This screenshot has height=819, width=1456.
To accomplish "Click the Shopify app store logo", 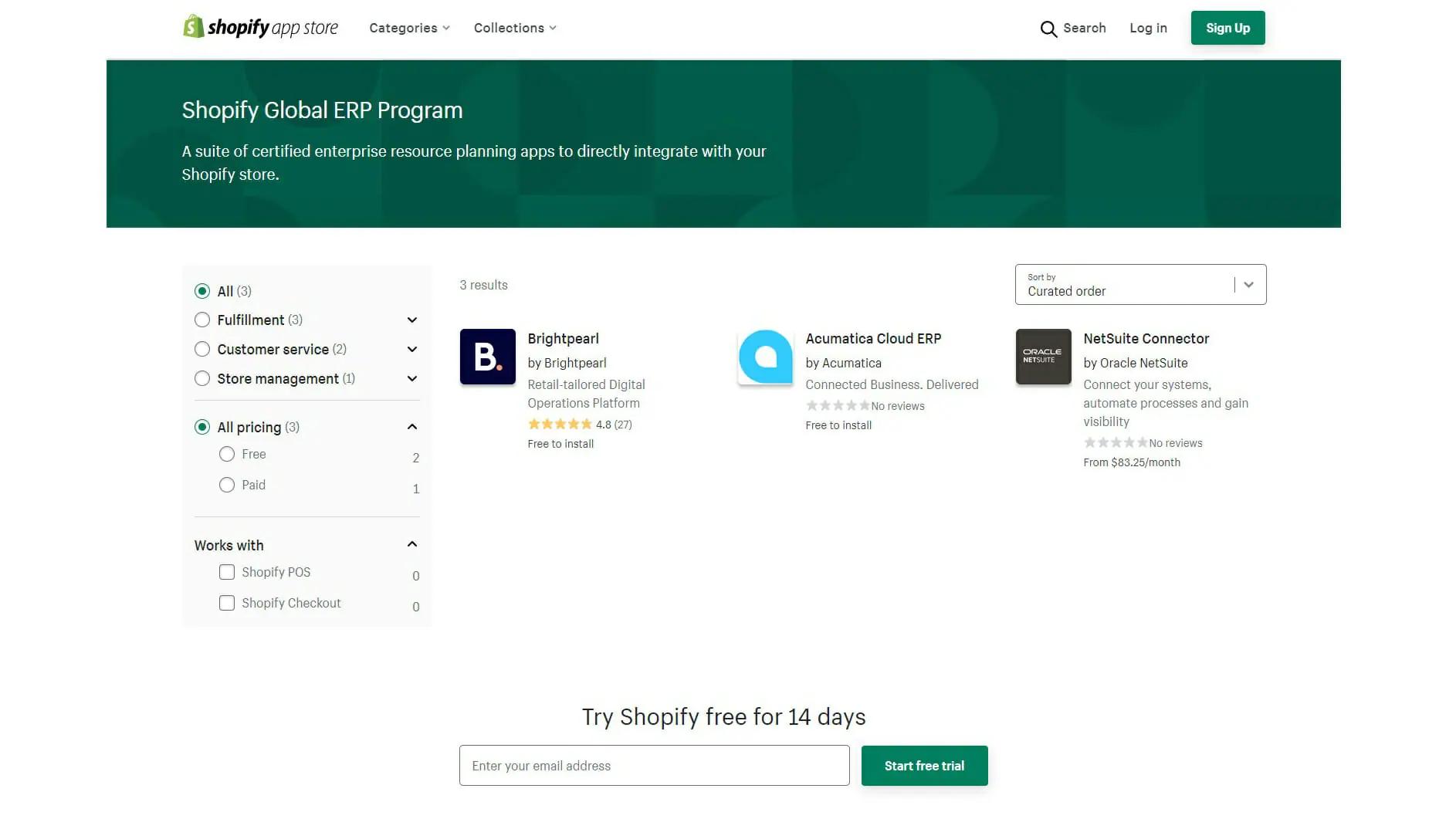I will pyautogui.click(x=260, y=28).
